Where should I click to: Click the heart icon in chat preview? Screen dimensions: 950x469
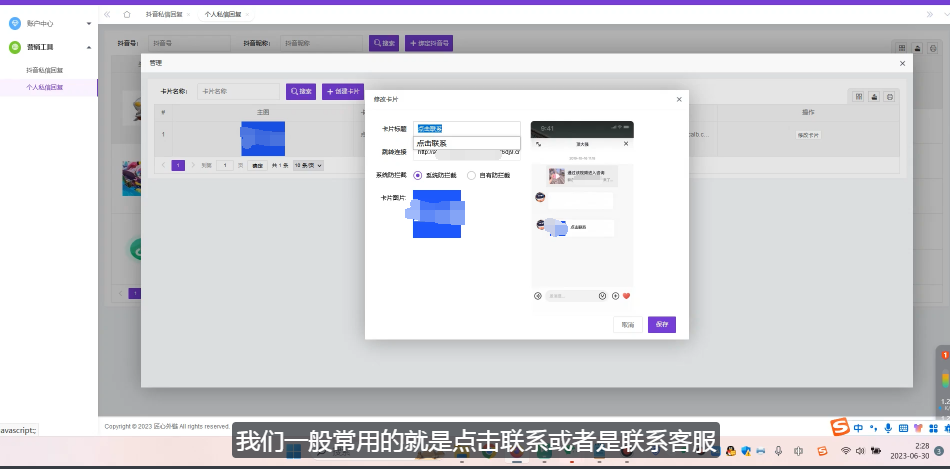pos(627,296)
